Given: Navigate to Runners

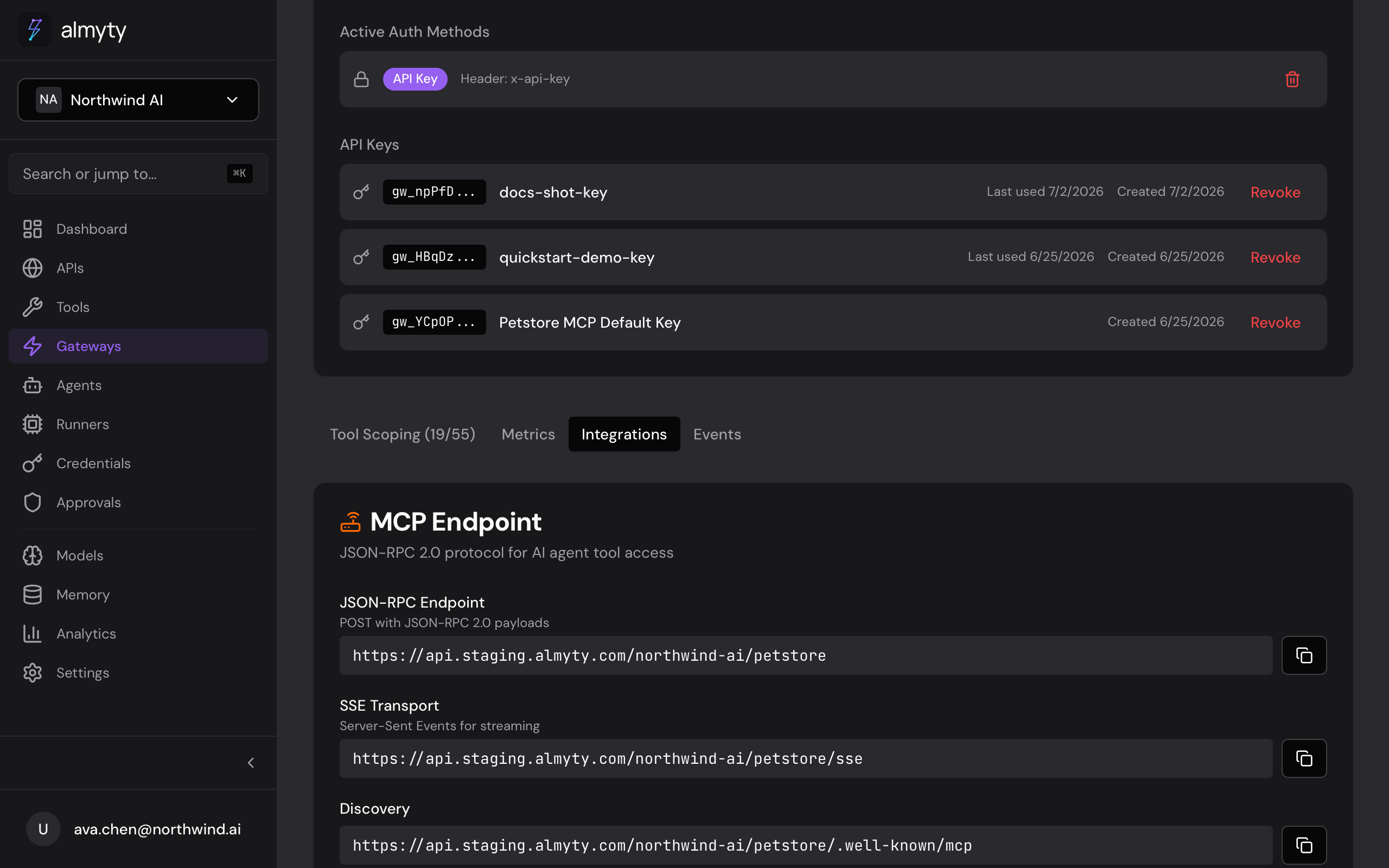Looking at the screenshot, I should click(x=138, y=424).
